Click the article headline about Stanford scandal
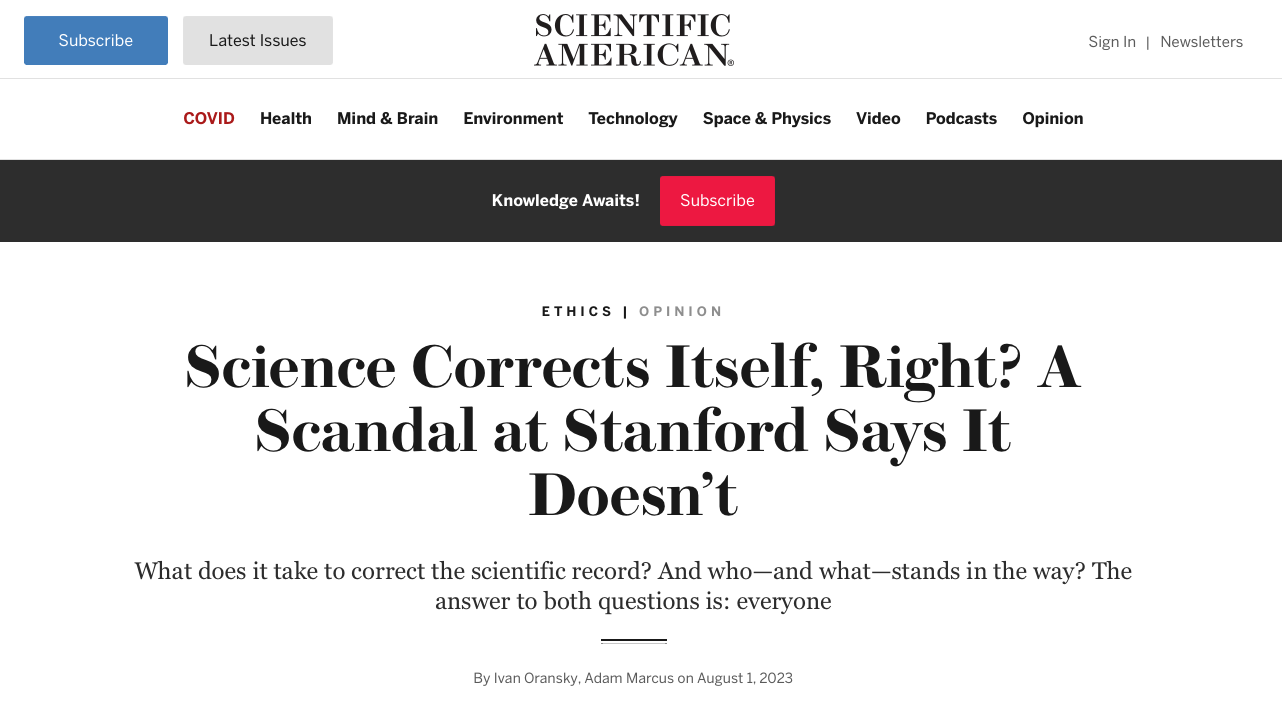The image size is (1282, 705). point(633,430)
